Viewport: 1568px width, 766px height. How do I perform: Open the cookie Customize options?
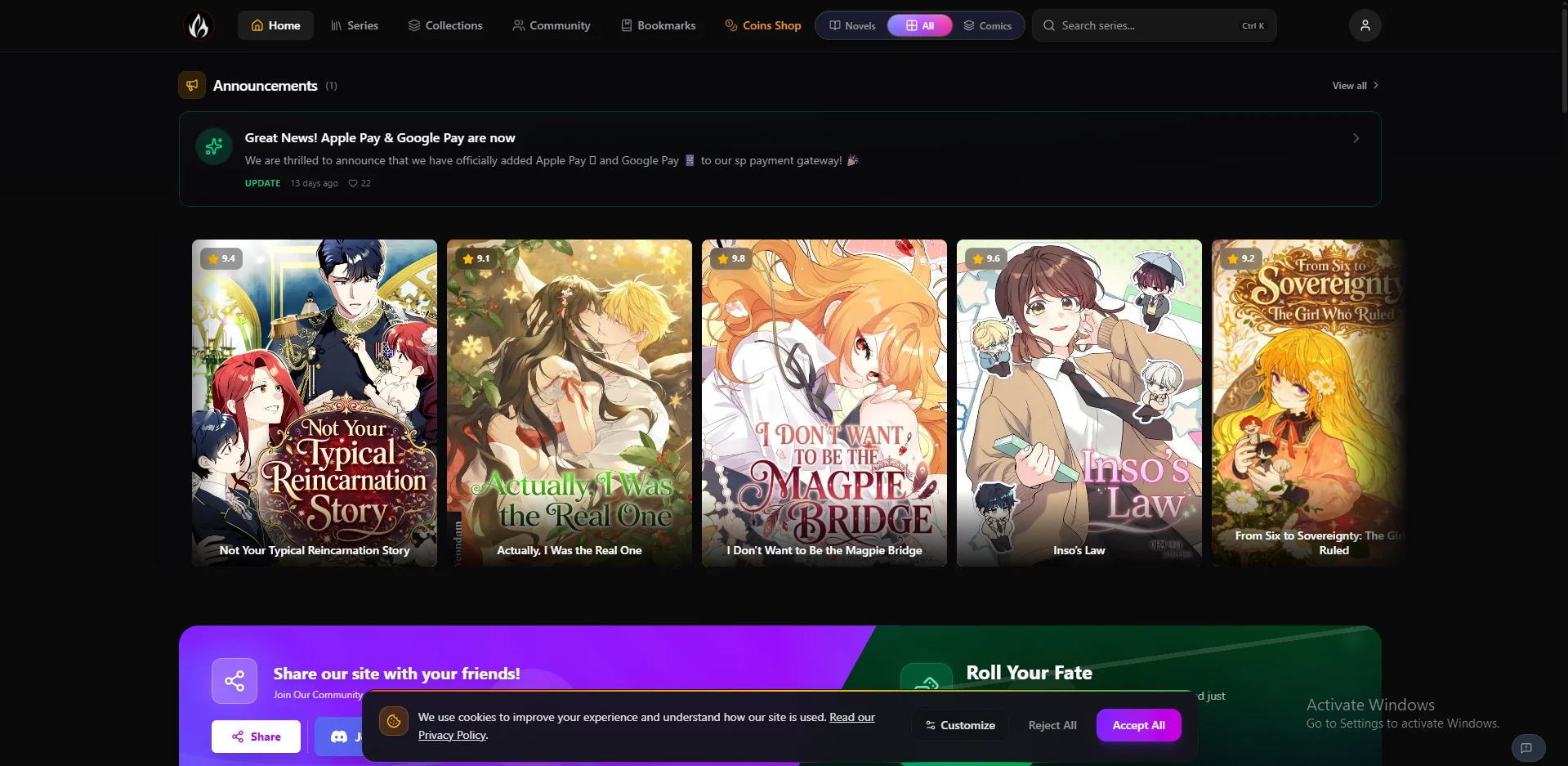(960, 725)
